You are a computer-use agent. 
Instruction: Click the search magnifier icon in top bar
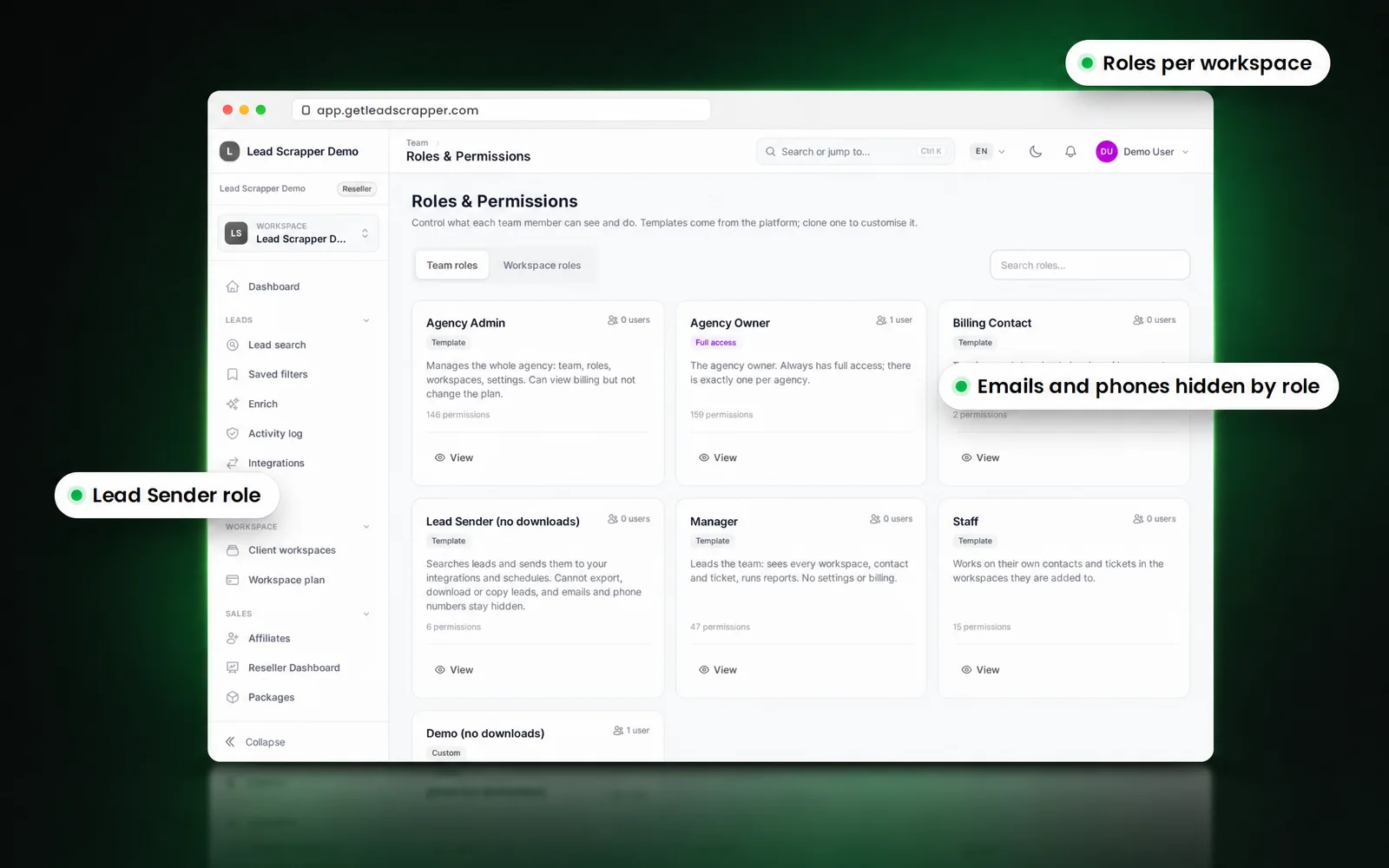[770, 151]
